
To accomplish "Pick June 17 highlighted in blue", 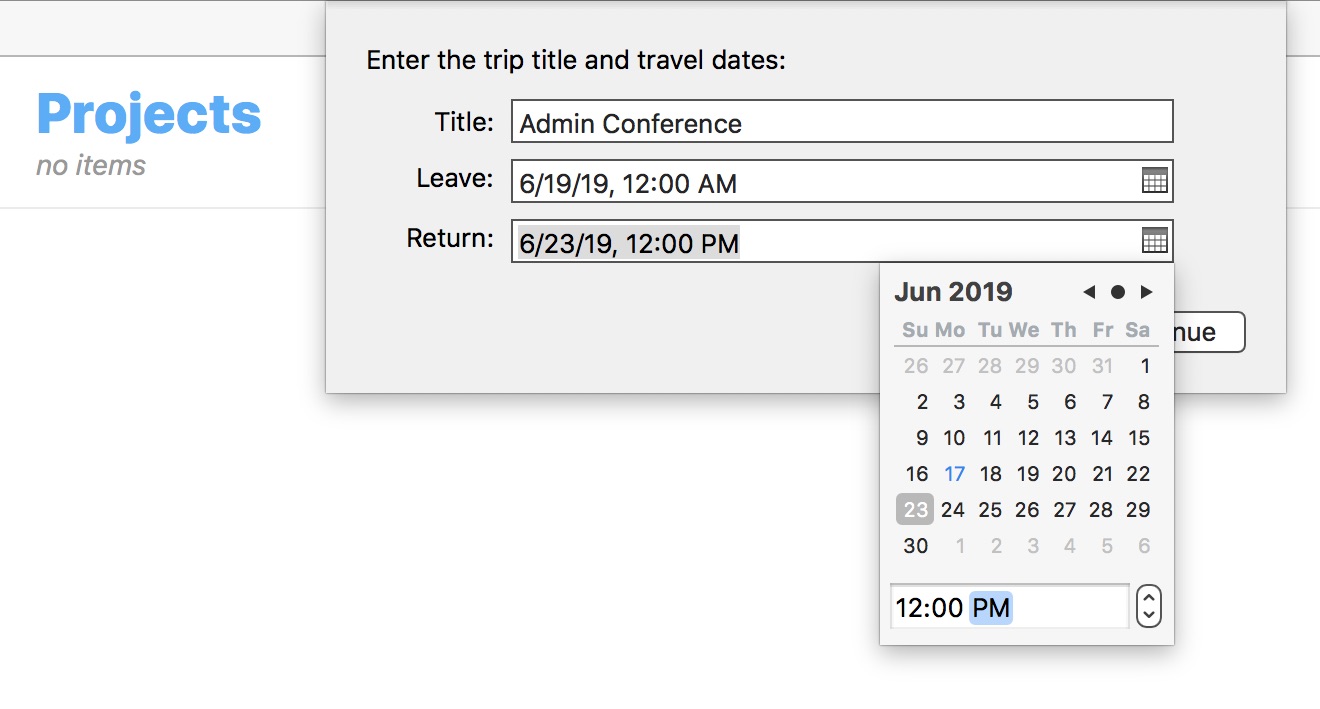I will coord(954,474).
